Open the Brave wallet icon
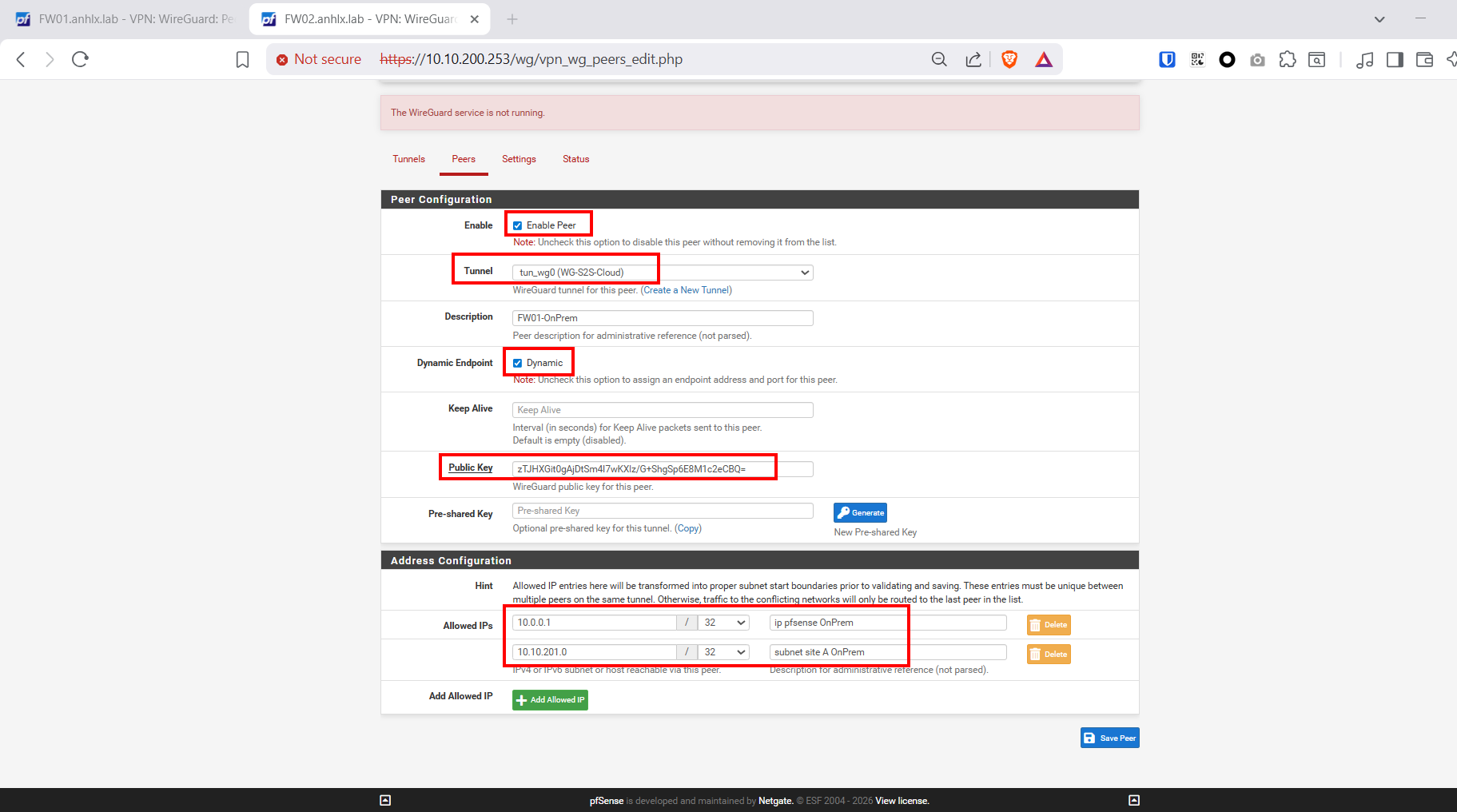The image size is (1457, 812). pyautogui.click(x=1424, y=59)
